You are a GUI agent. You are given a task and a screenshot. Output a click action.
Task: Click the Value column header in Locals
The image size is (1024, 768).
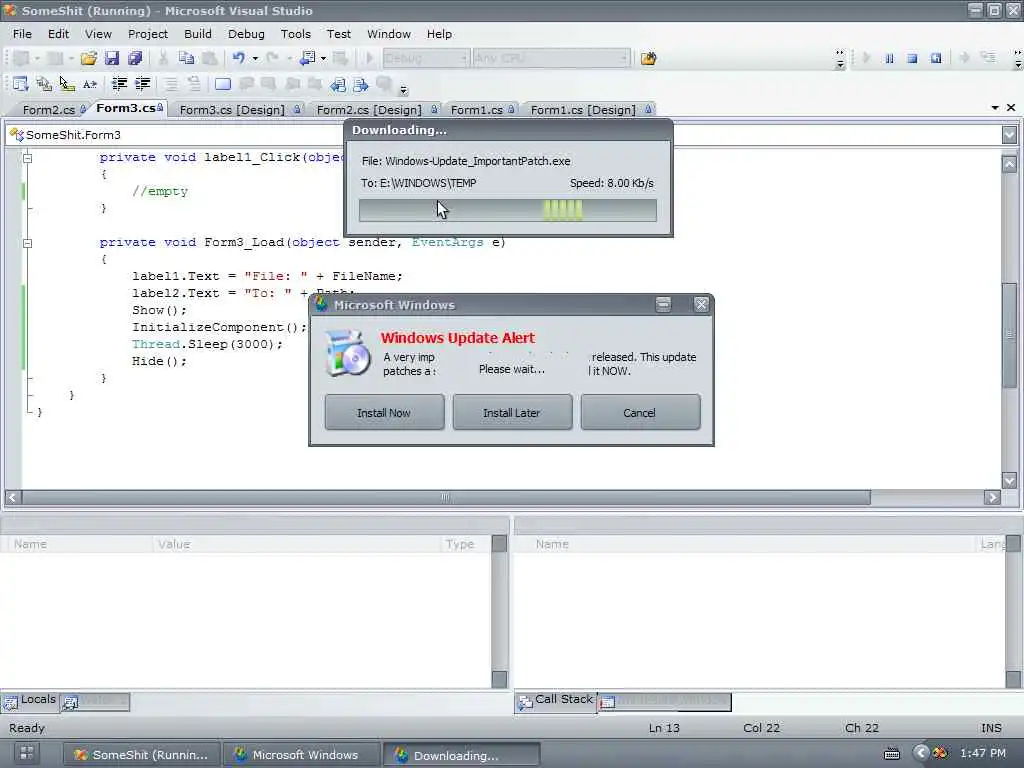click(297, 544)
